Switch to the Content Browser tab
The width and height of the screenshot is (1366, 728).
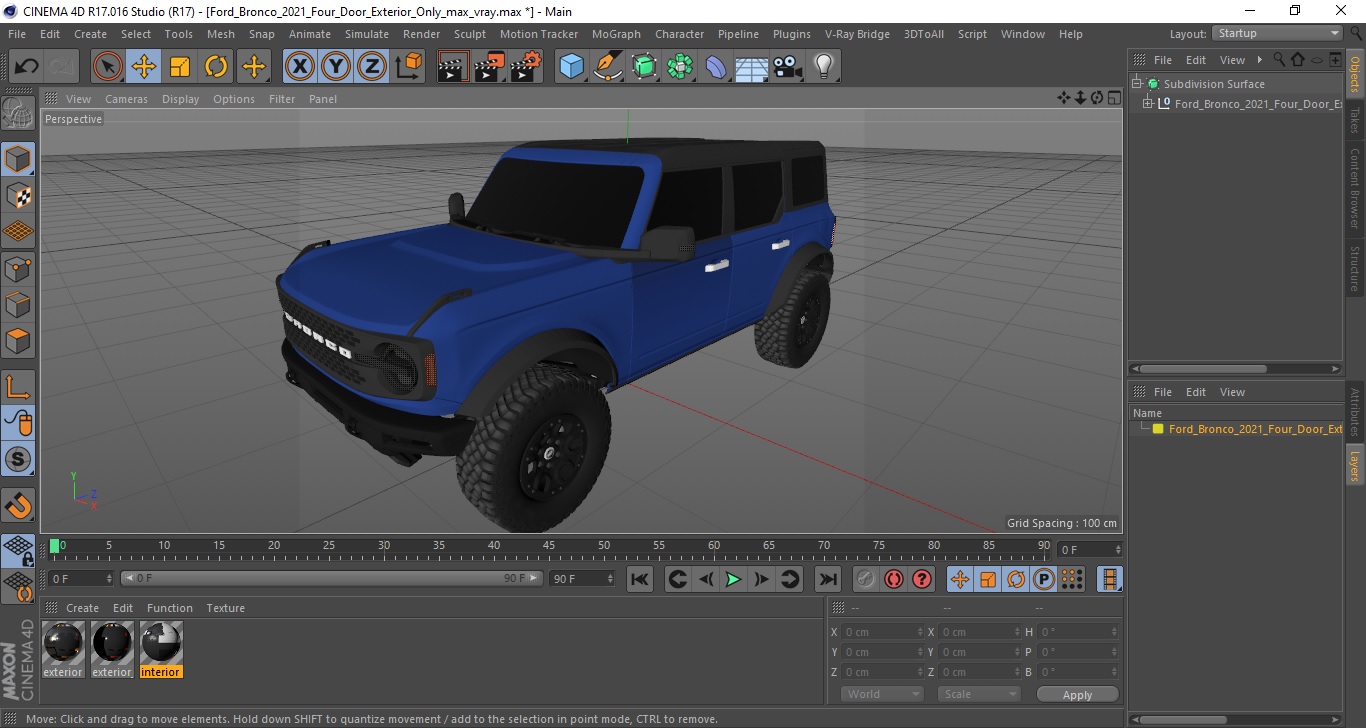coord(1355,188)
